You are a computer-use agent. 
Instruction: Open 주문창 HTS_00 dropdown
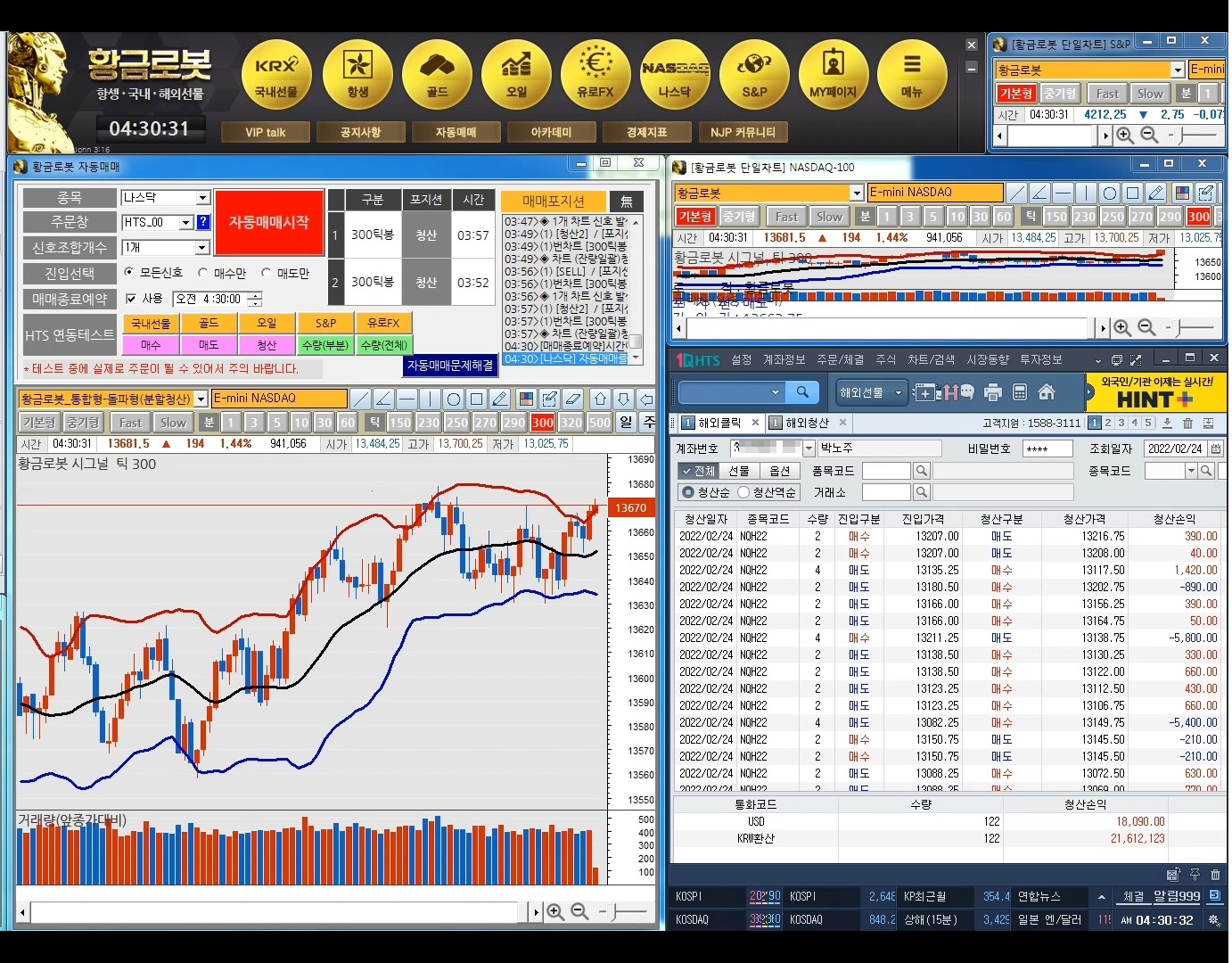point(185,222)
